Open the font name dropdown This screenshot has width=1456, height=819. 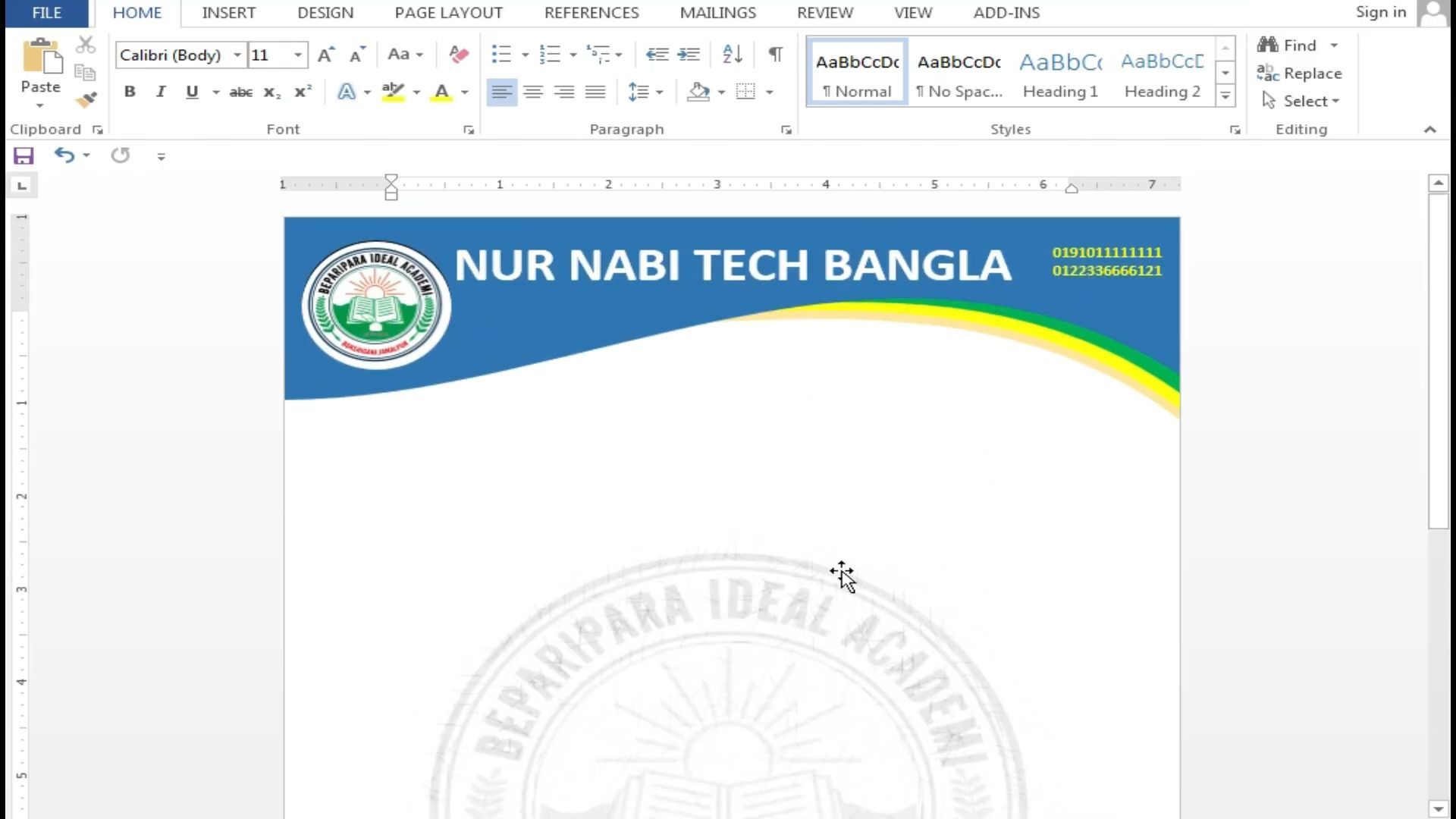click(237, 55)
